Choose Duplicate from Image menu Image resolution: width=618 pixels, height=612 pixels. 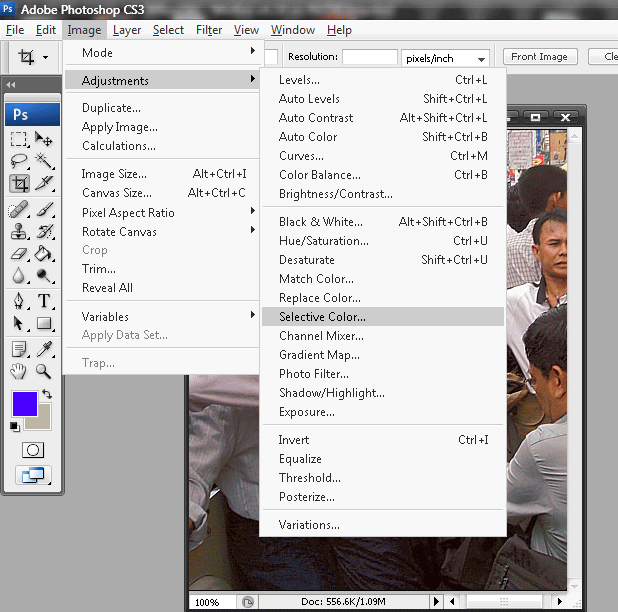click(x=162, y=108)
